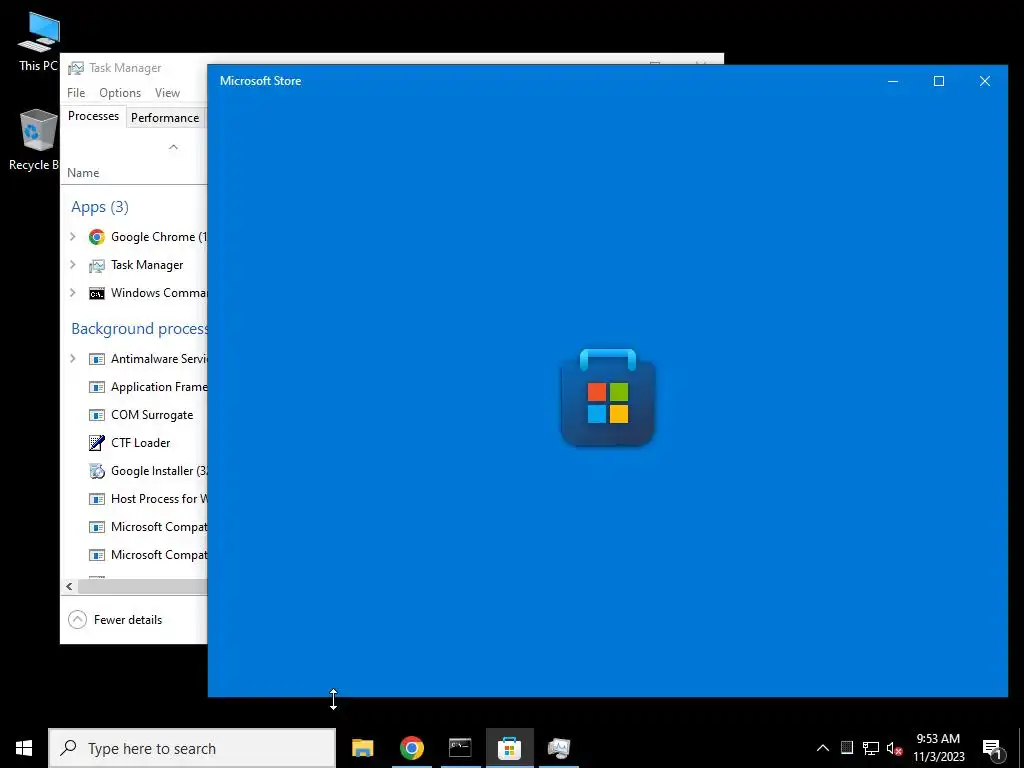Viewport: 1024px width, 768px height.
Task: Click the Apps (3) group heading
Action: [x=100, y=207]
